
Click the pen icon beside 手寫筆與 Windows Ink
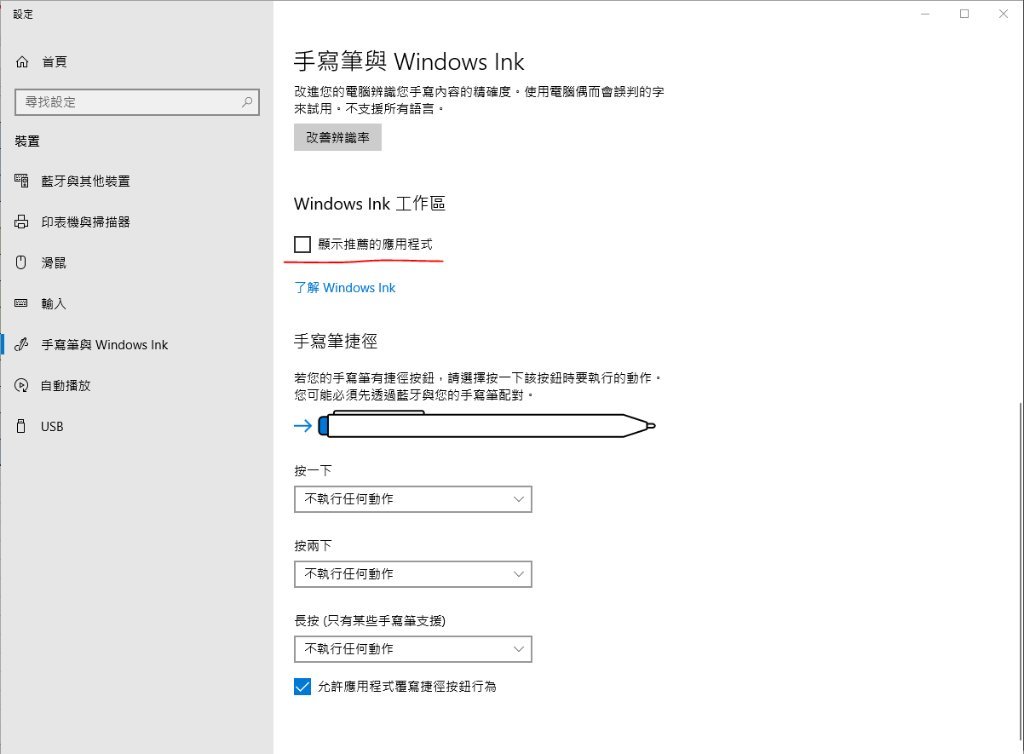pos(22,344)
